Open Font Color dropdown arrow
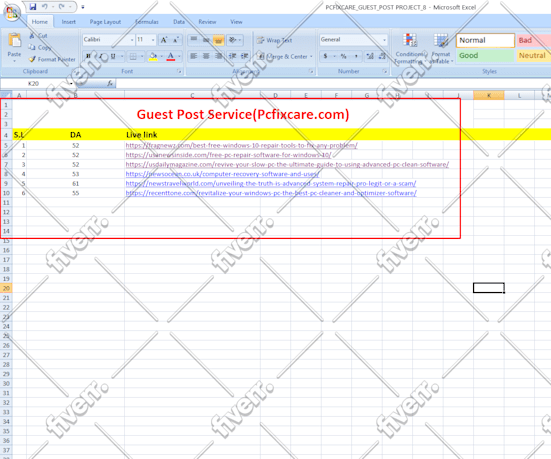Image resolution: width=551 pixels, height=459 pixels. [x=179, y=56]
